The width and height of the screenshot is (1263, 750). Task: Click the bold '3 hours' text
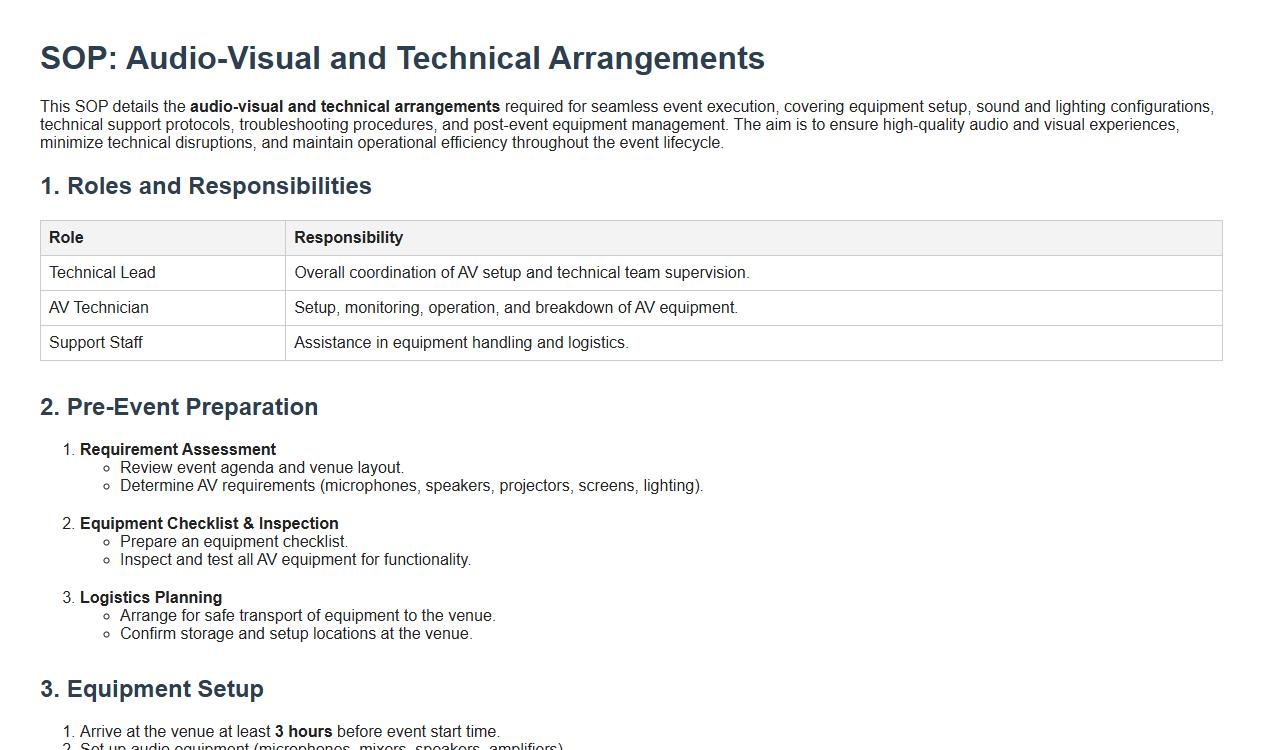pyautogui.click(x=303, y=732)
